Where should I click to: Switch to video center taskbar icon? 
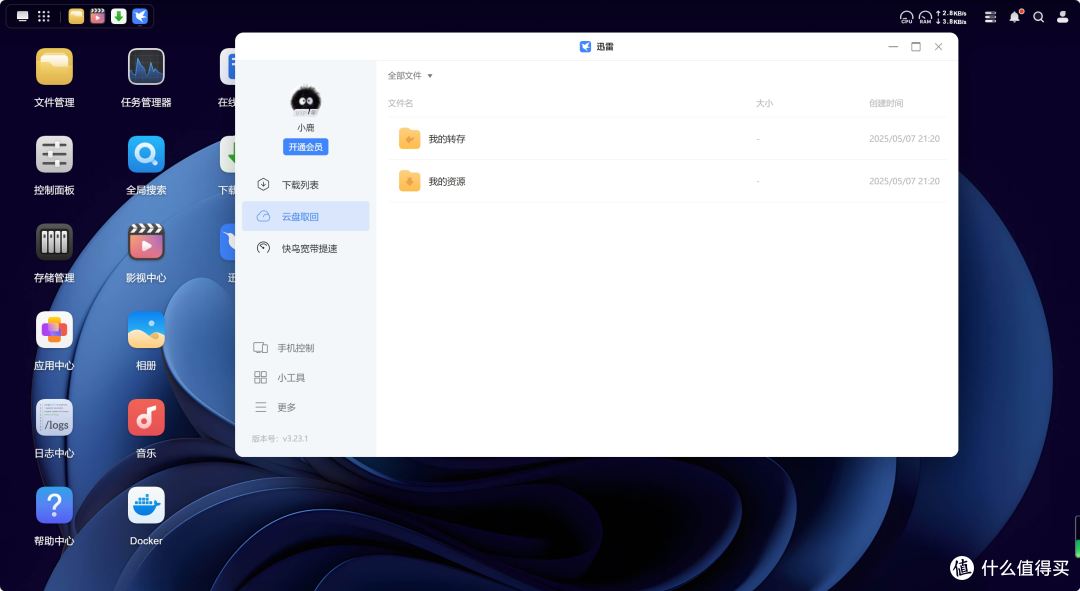(x=98, y=16)
